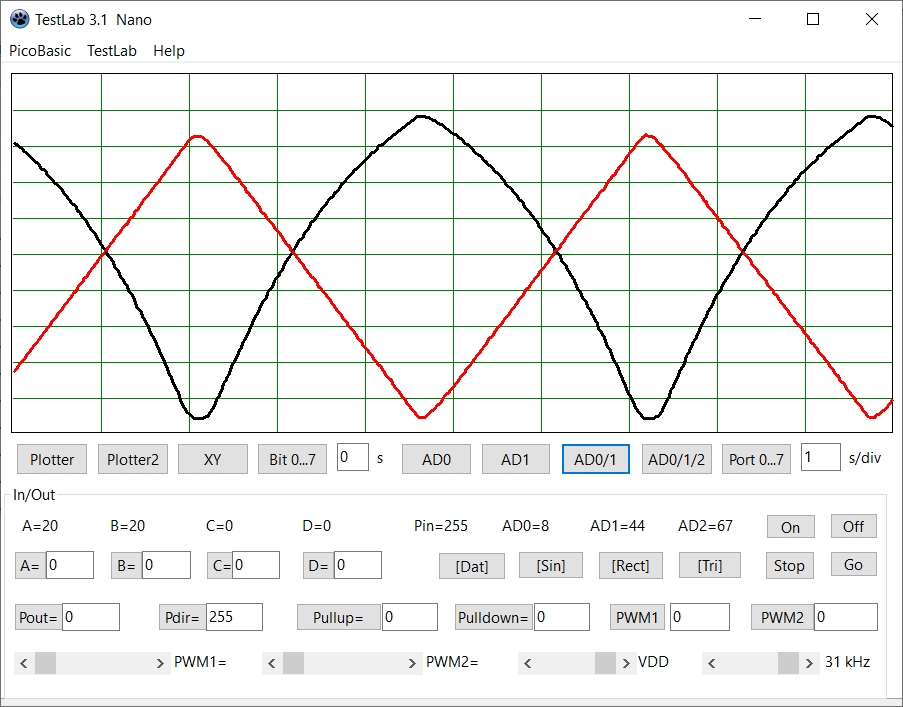Switch to XY display mode
The width and height of the screenshot is (903, 707).
coord(212,459)
